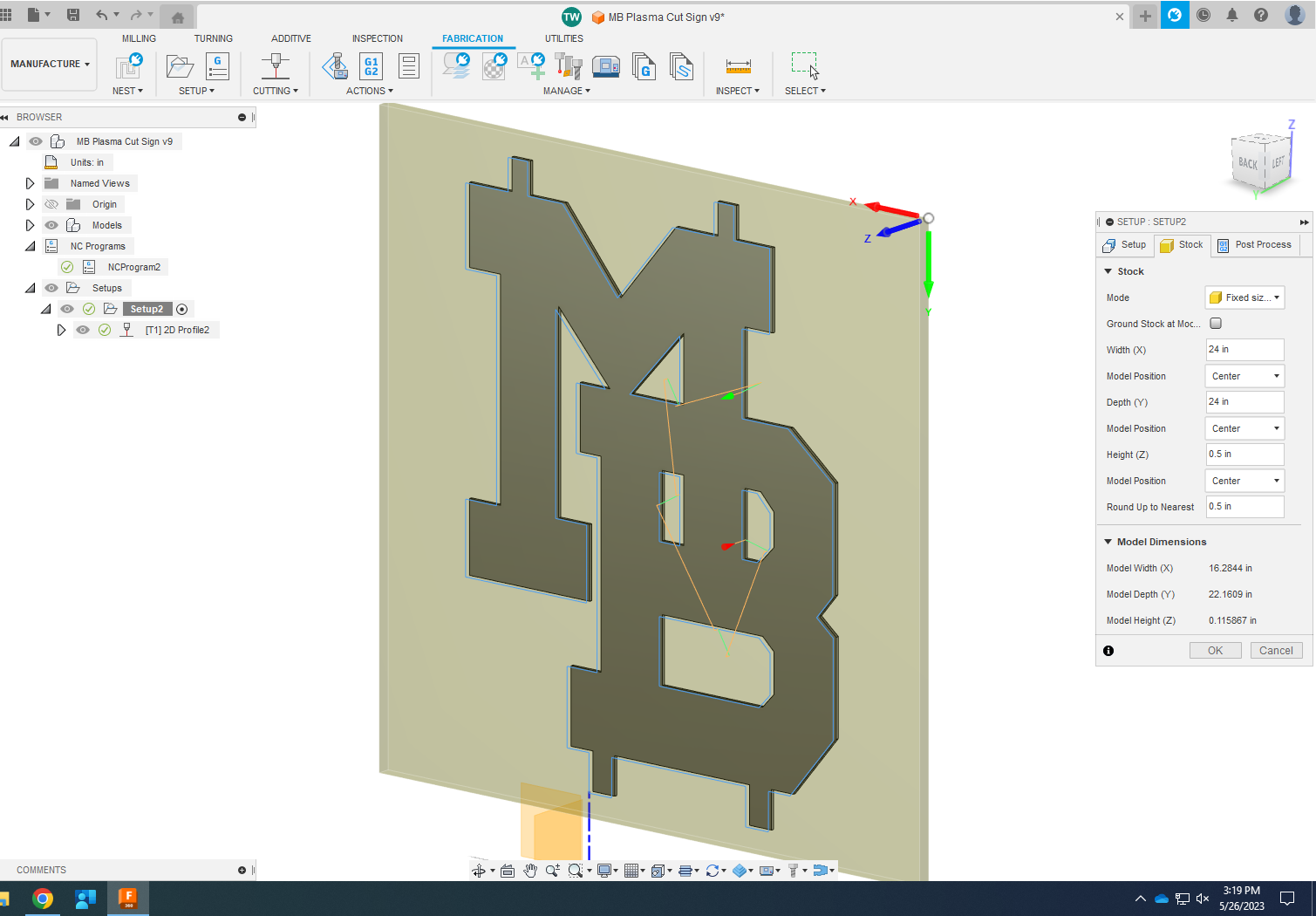1316x916 pixels.
Task: Activate the Orbit tool at screen bottom
Action: point(481,869)
